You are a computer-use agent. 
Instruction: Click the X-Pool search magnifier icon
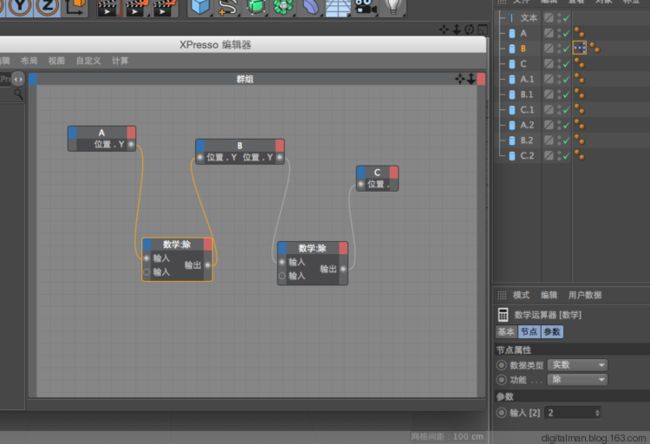(x=19, y=95)
